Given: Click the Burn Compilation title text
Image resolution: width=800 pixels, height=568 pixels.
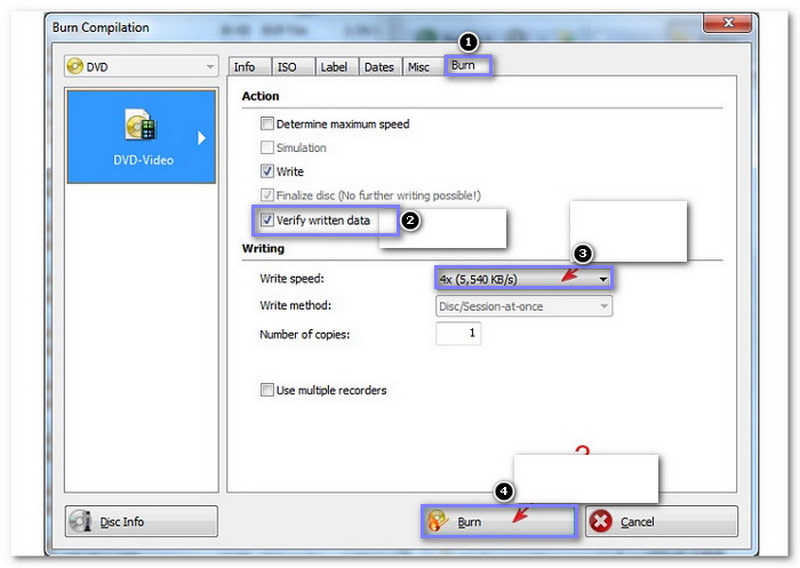Looking at the screenshot, I should point(101,27).
